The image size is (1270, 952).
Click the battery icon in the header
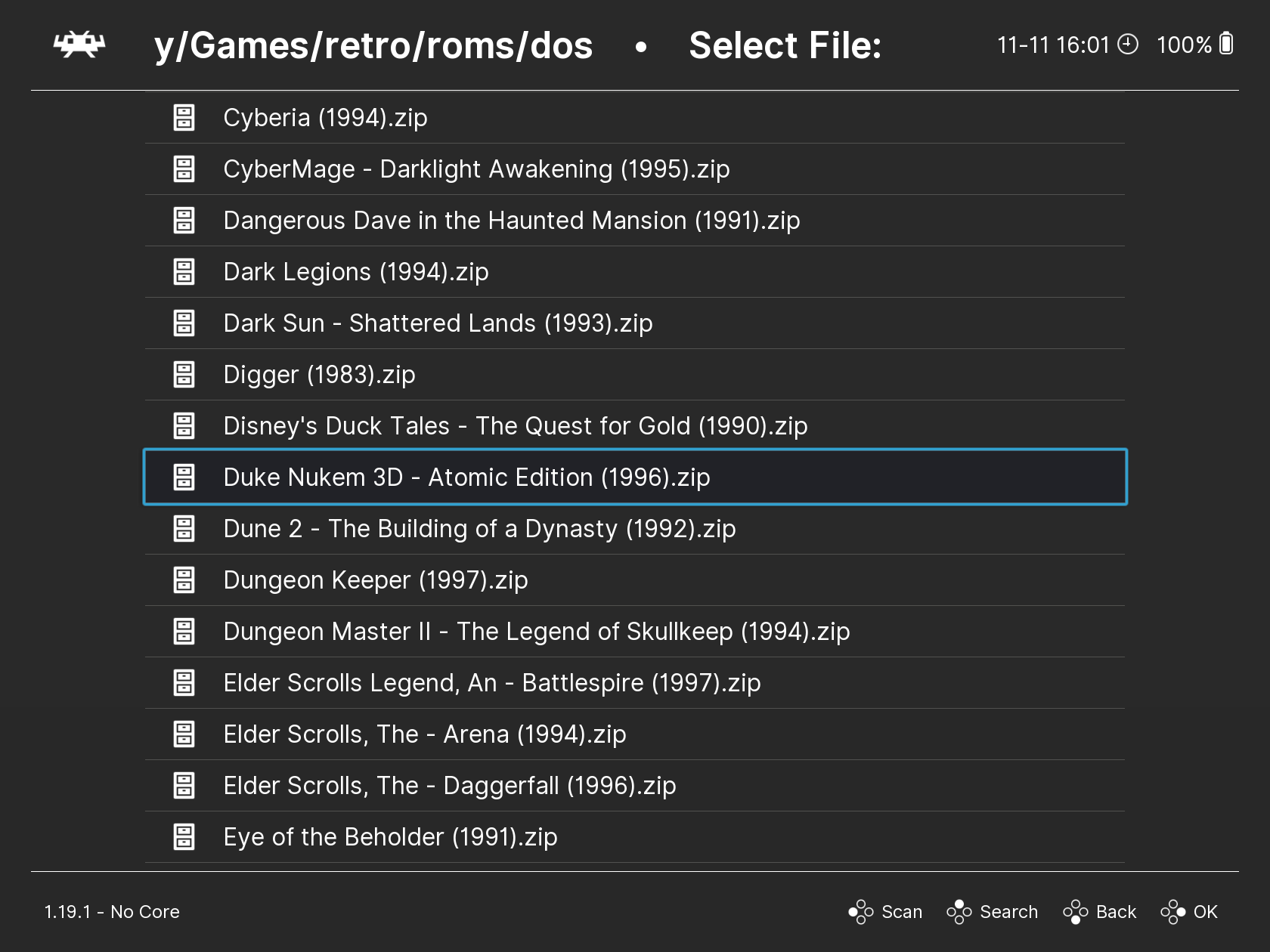coord(1226,44)
